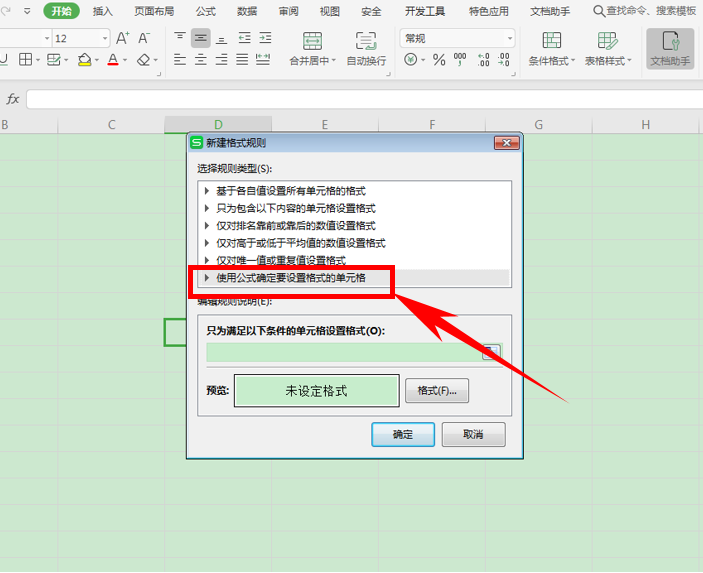The width and height of the screenshot is (703, 573).
Task: Apply distributed alignment
Action: click(263, 60)
